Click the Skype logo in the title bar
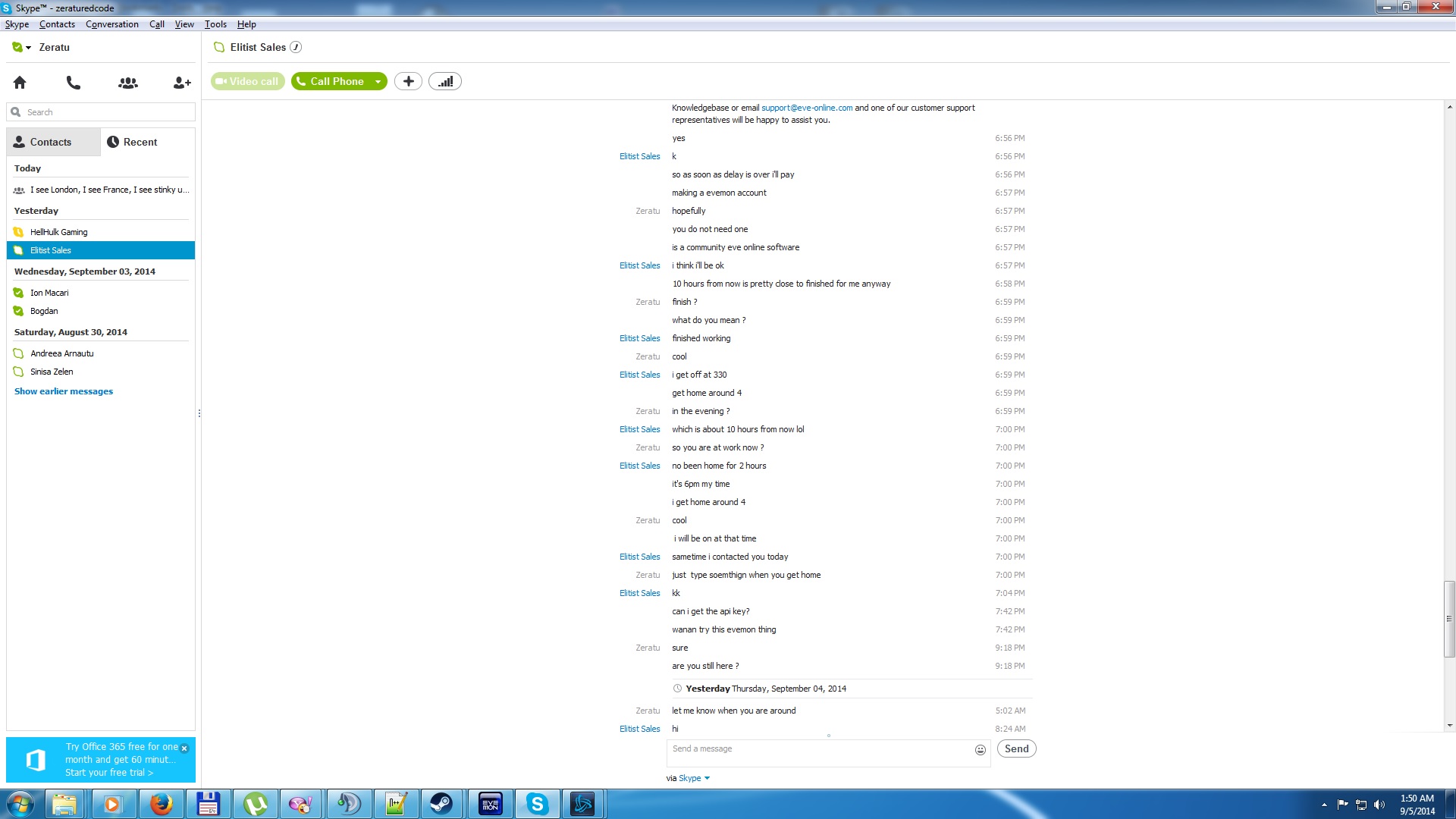 coord(7,8)
